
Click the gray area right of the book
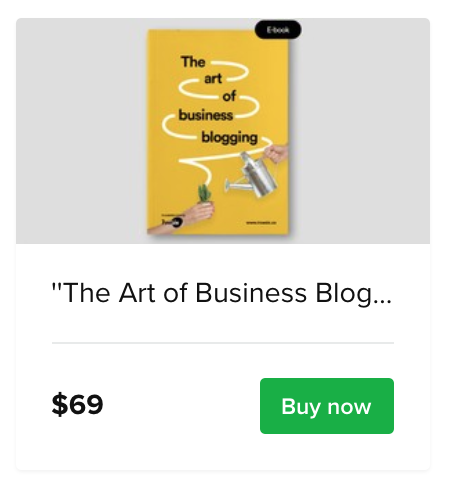click(x=360, y=131)
